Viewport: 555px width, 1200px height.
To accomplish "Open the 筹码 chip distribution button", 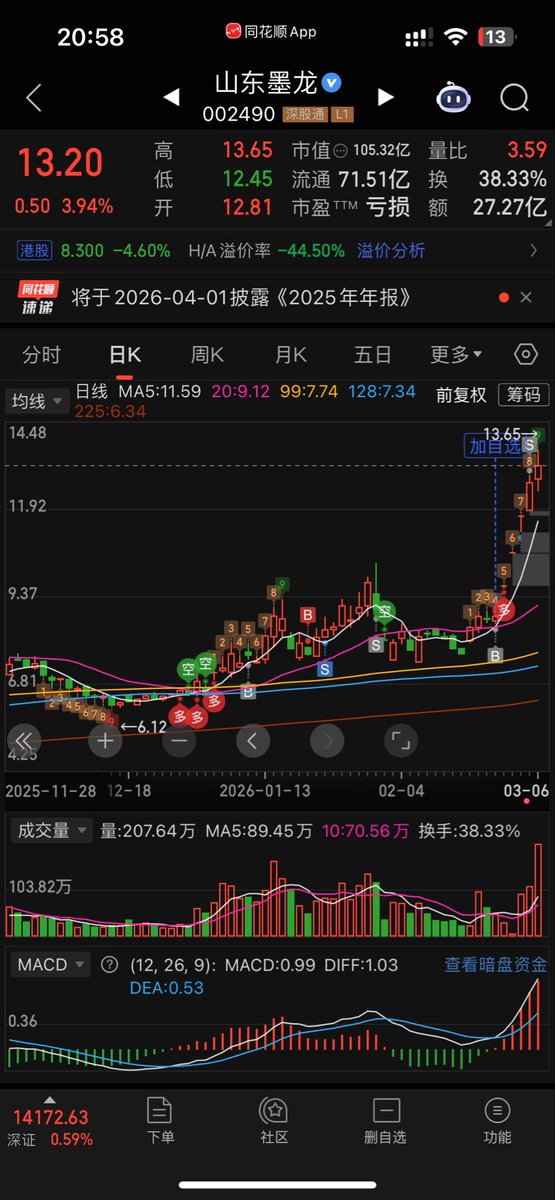I will click(x=524, y=395).
